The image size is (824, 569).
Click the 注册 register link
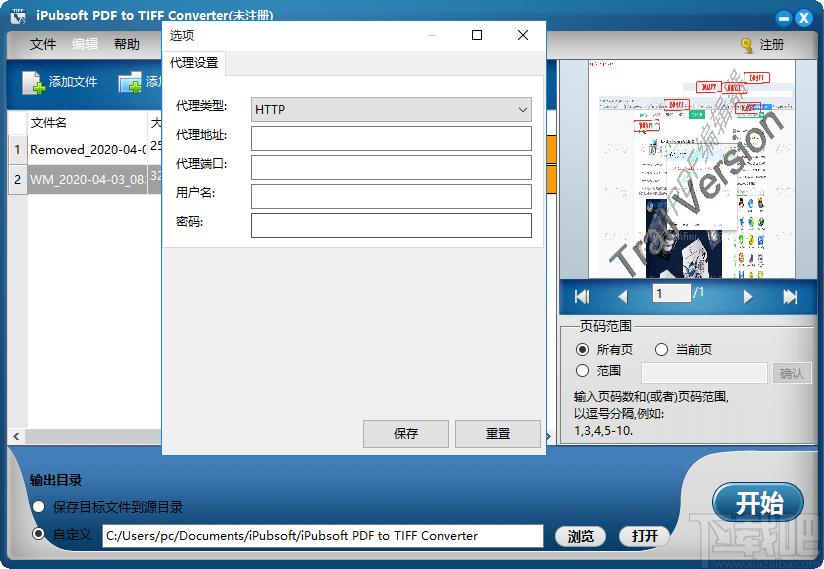771,45
